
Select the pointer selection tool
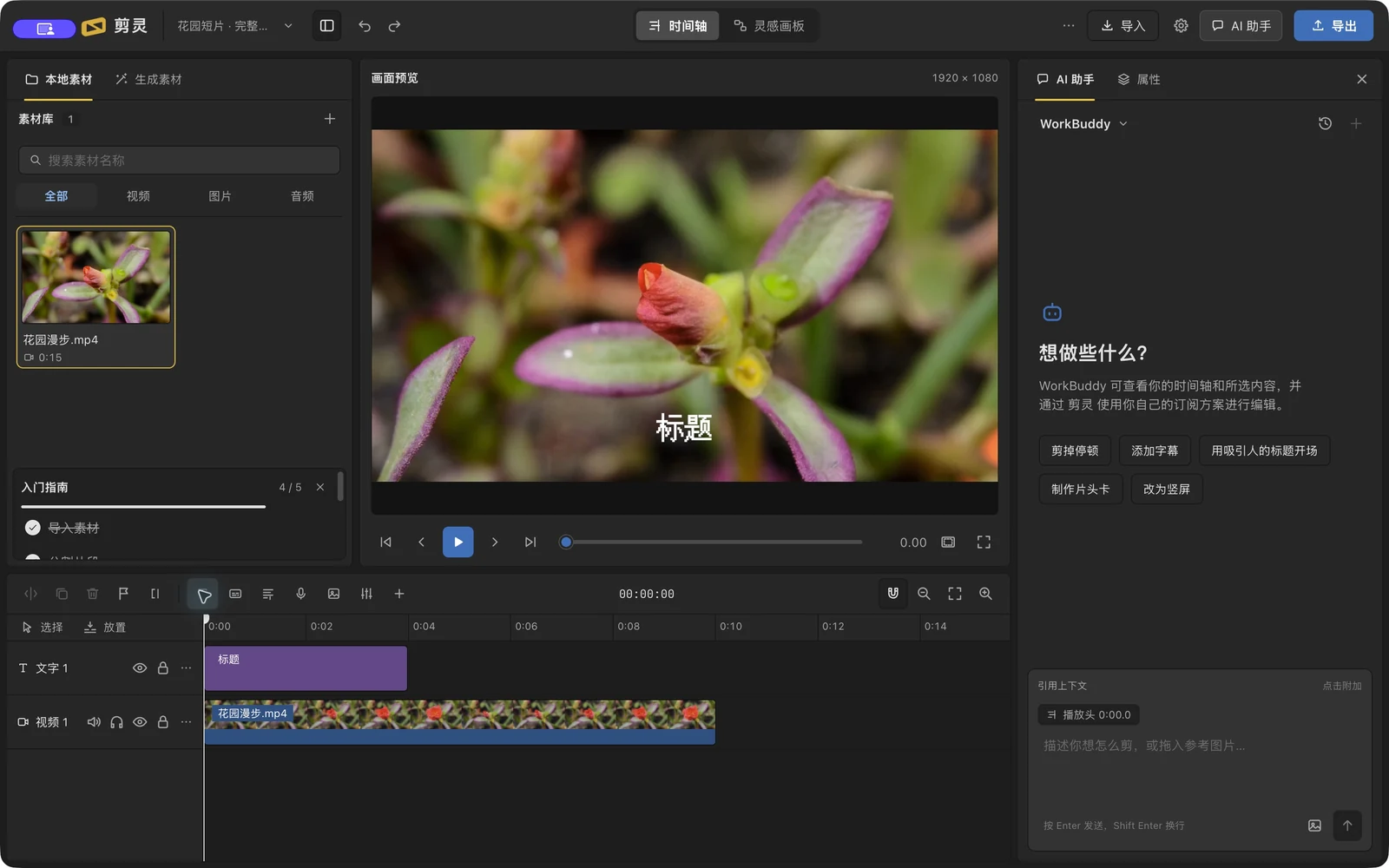[203, 595]
